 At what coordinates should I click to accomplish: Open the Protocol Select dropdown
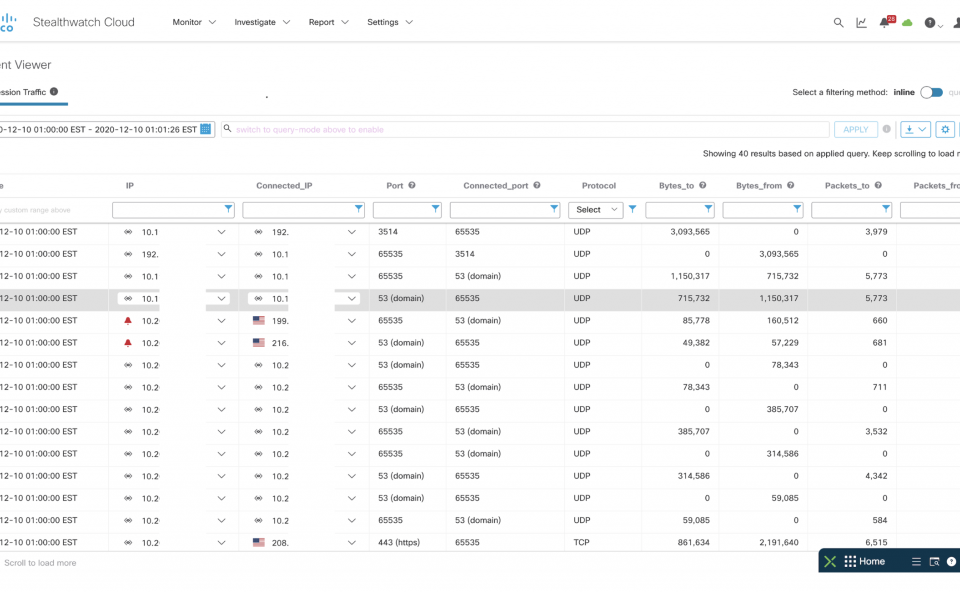596,209
